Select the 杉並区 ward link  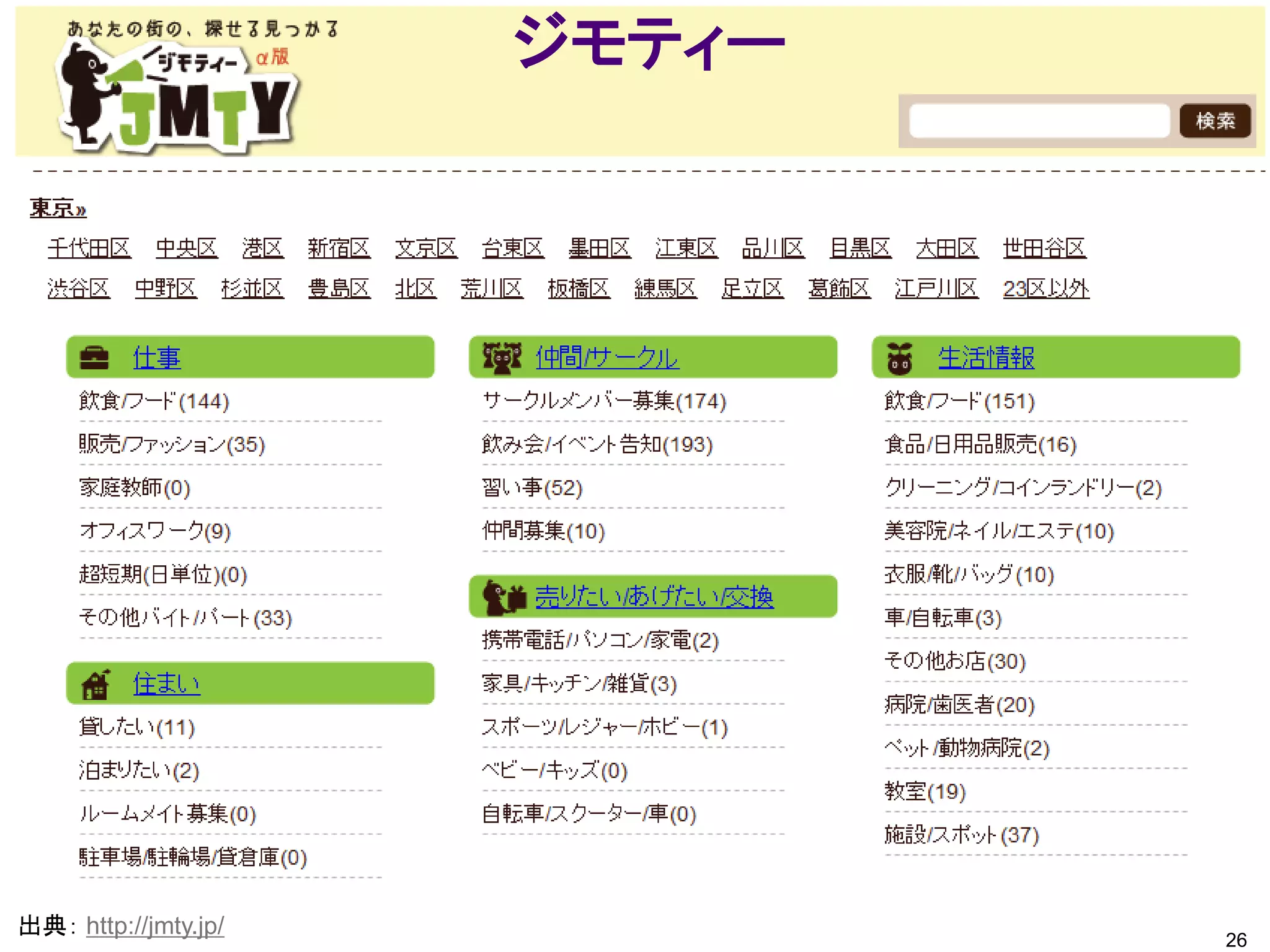coord(252,288)
